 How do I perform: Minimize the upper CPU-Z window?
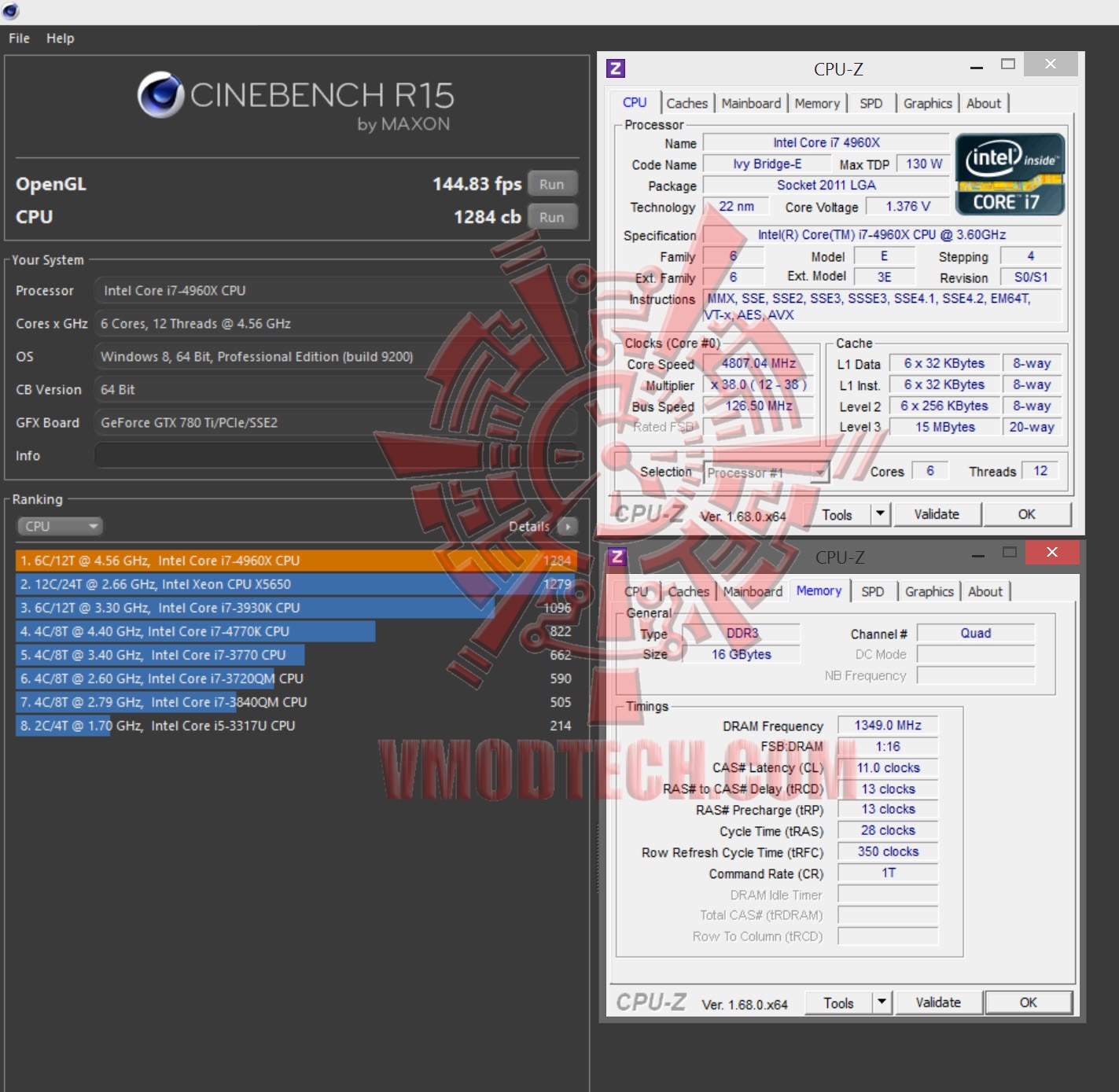tap(977, 68)
